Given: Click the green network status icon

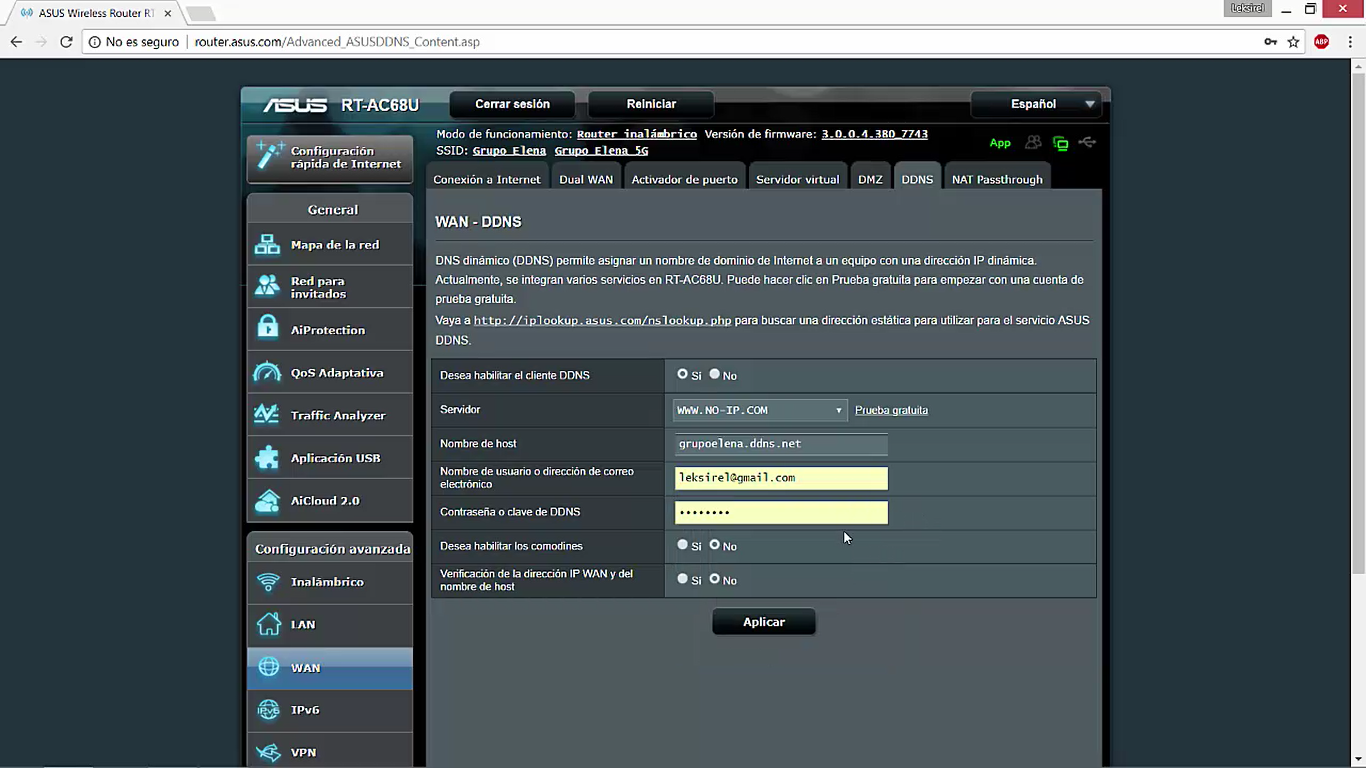Looking at the screenshot, I should pos(1060,144).
